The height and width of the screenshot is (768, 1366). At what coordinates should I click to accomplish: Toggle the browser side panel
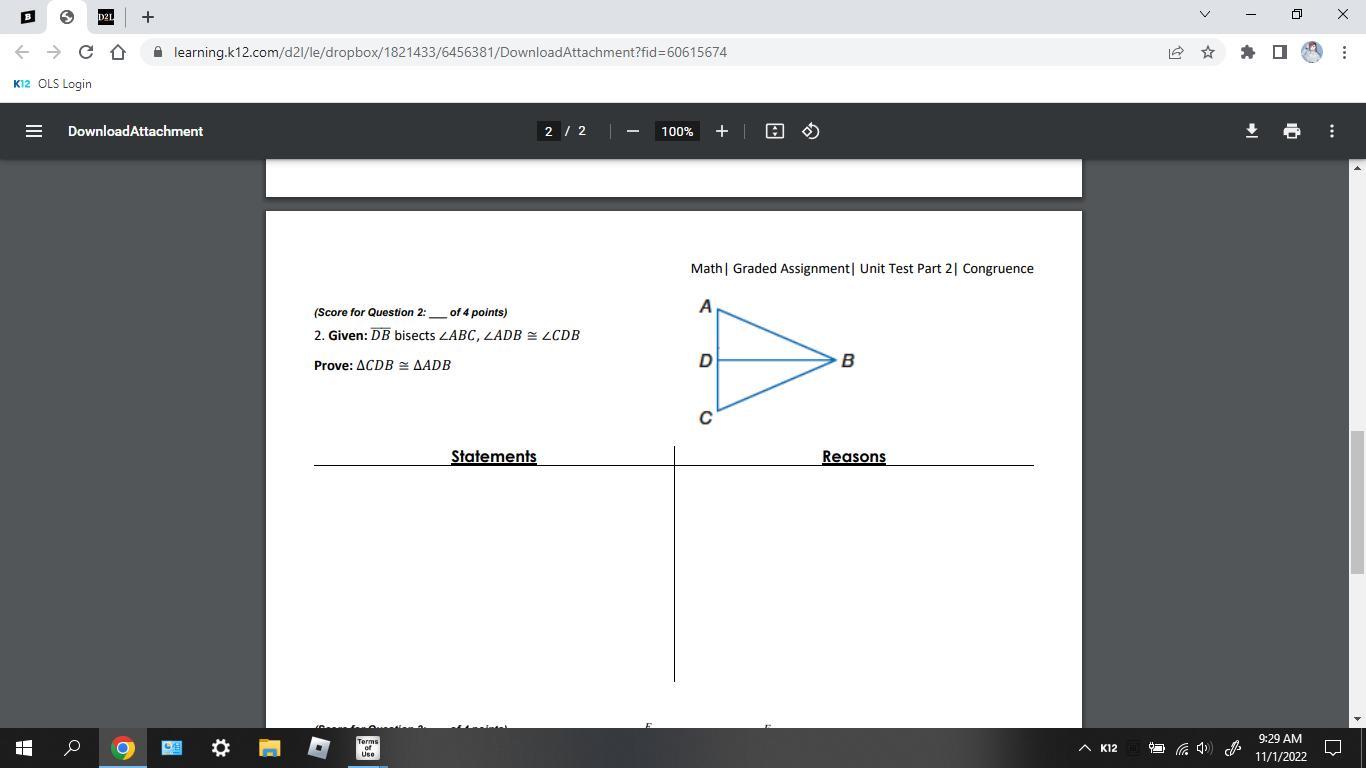point(1279,52)
